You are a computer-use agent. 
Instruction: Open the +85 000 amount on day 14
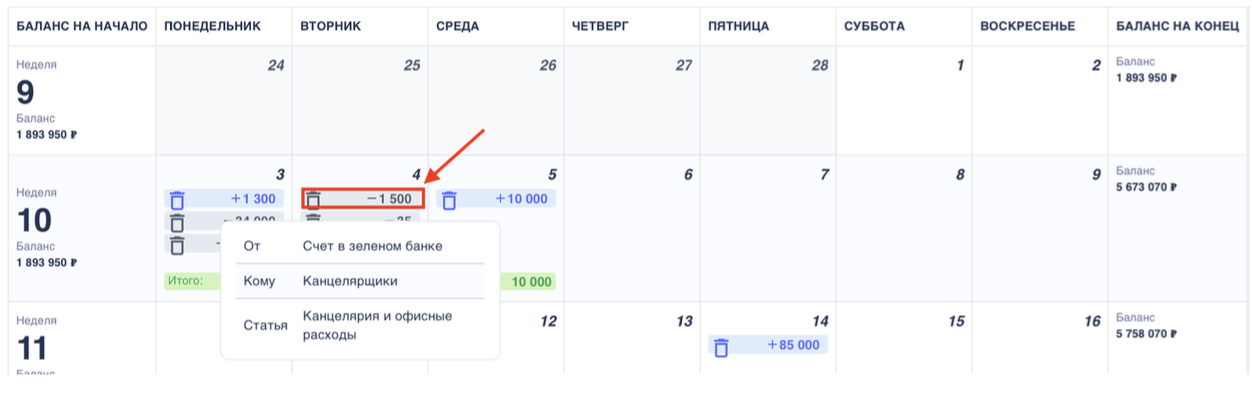(x=793, y=346)
